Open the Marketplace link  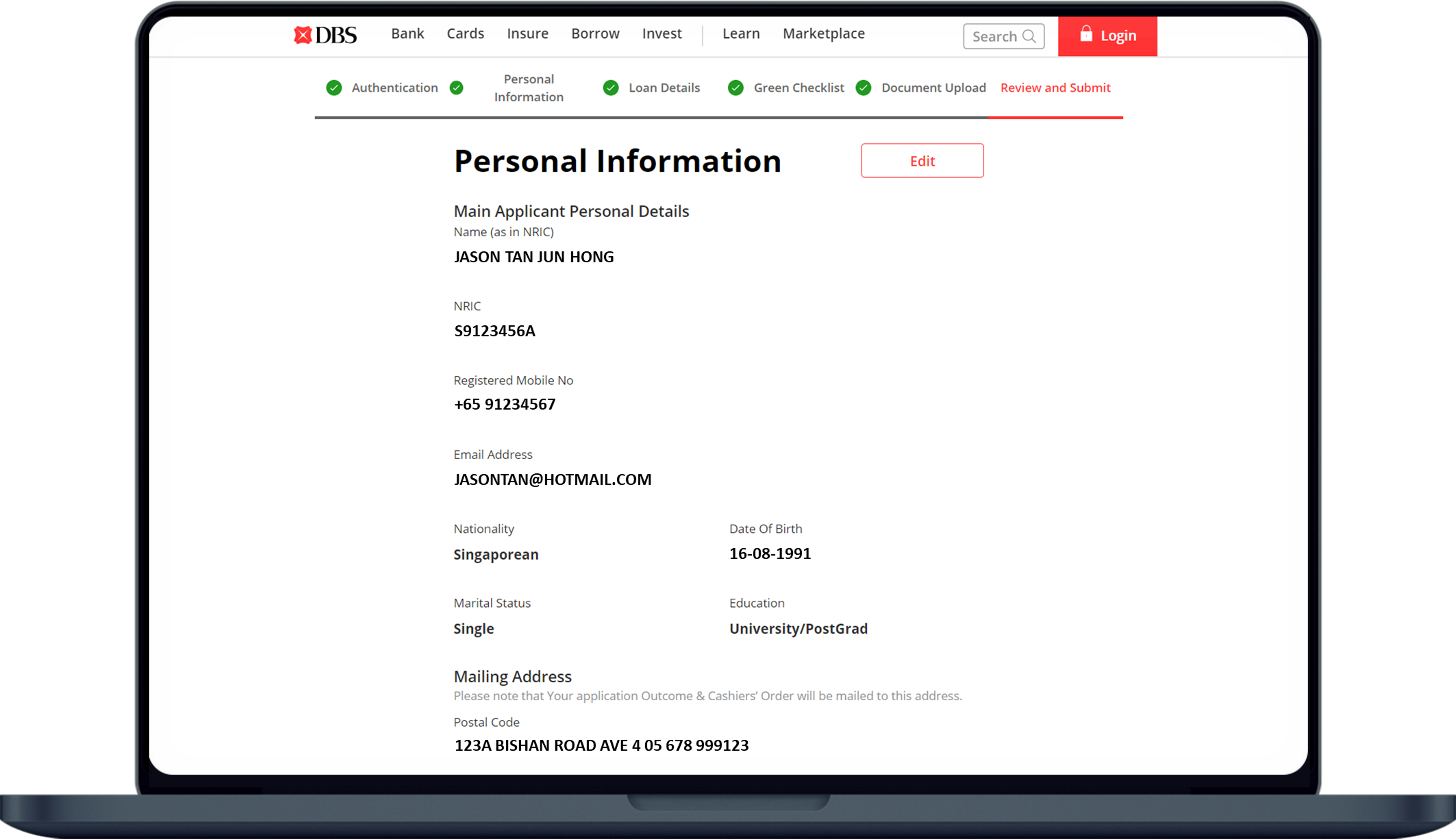click(824, 34)
